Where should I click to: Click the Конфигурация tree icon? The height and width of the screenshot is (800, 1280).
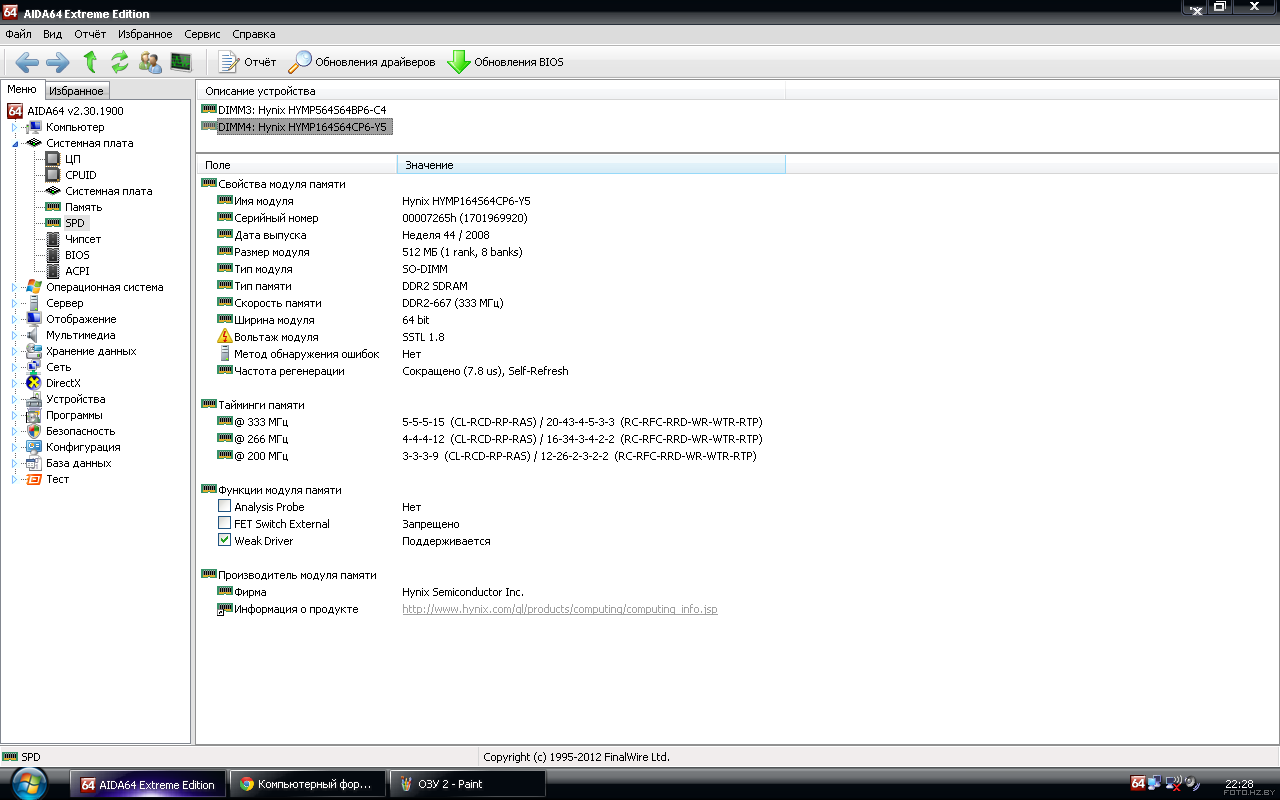click(34, 447)
